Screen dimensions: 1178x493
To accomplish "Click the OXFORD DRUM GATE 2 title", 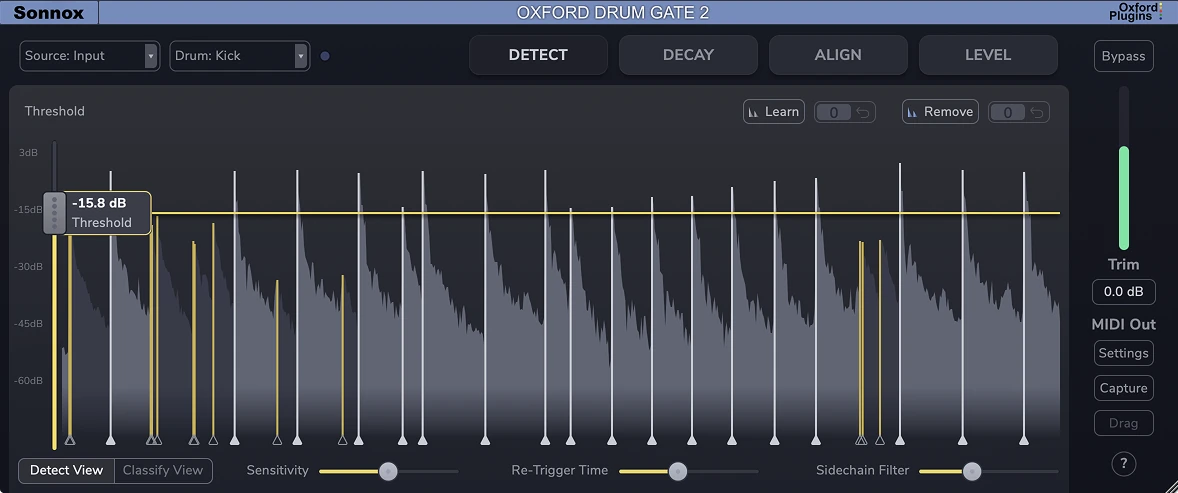I will click(x=612, y=13).
